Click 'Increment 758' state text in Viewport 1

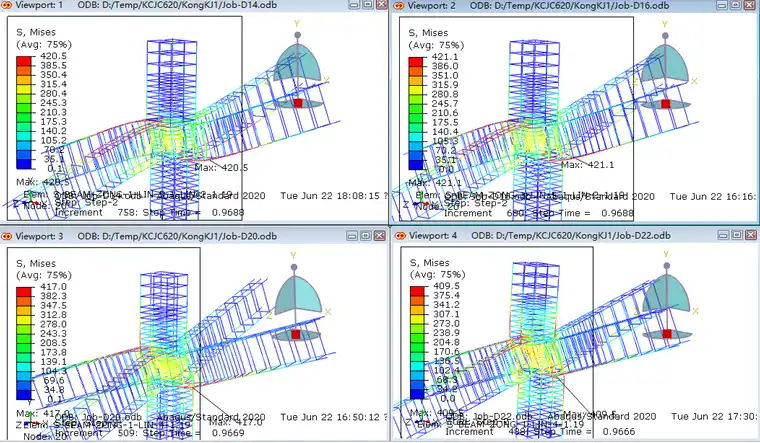click(x=97, y=212)
